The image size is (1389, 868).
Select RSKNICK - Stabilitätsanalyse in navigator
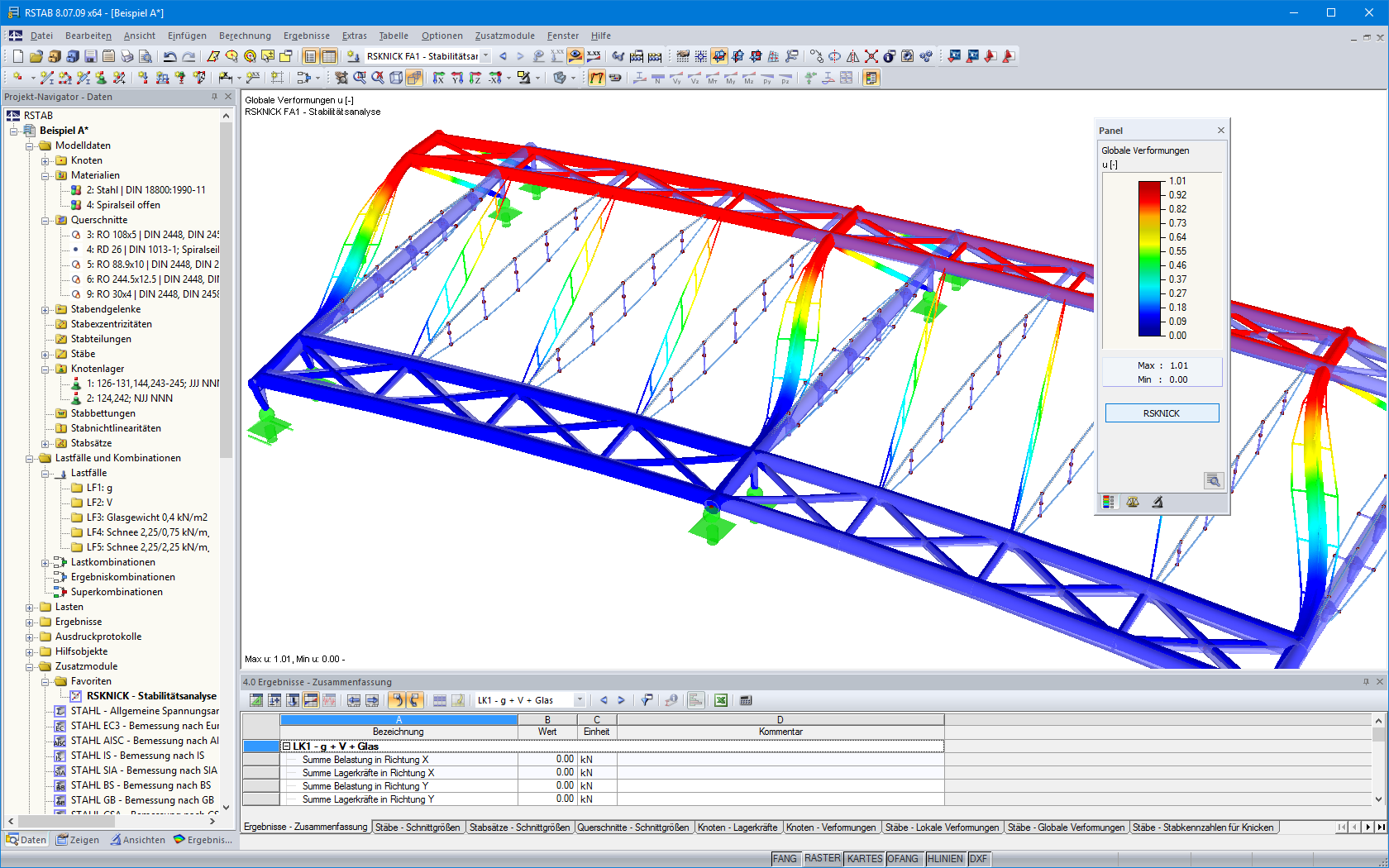coord(151,696)
